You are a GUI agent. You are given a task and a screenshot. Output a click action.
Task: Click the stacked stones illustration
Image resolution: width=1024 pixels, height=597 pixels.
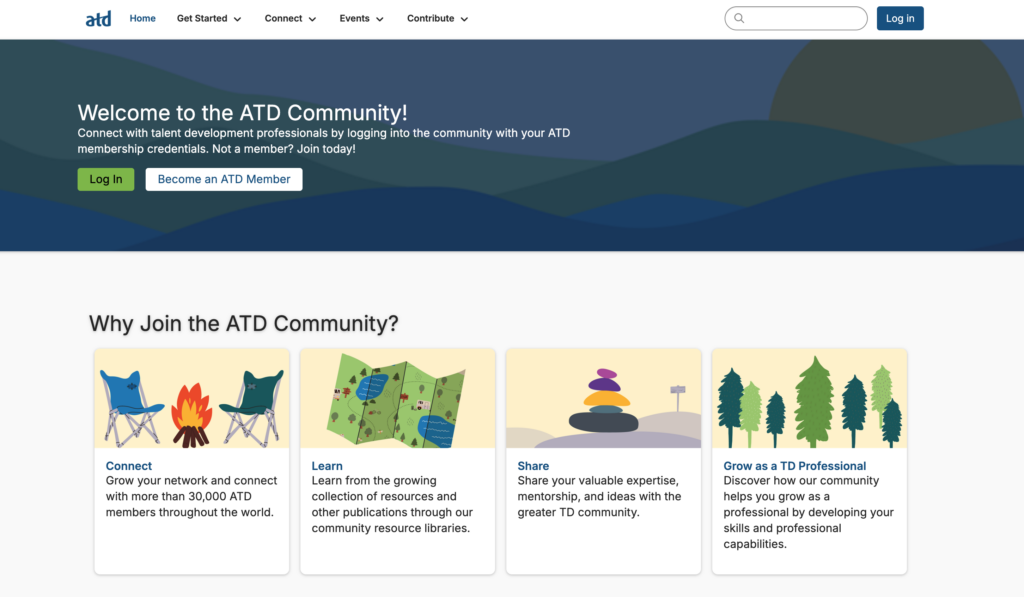point(603,398)
